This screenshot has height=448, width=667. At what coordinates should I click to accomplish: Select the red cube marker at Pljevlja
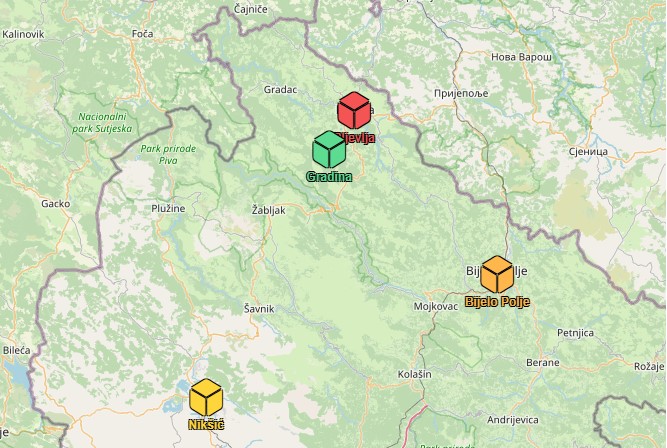tap(354, 110)
